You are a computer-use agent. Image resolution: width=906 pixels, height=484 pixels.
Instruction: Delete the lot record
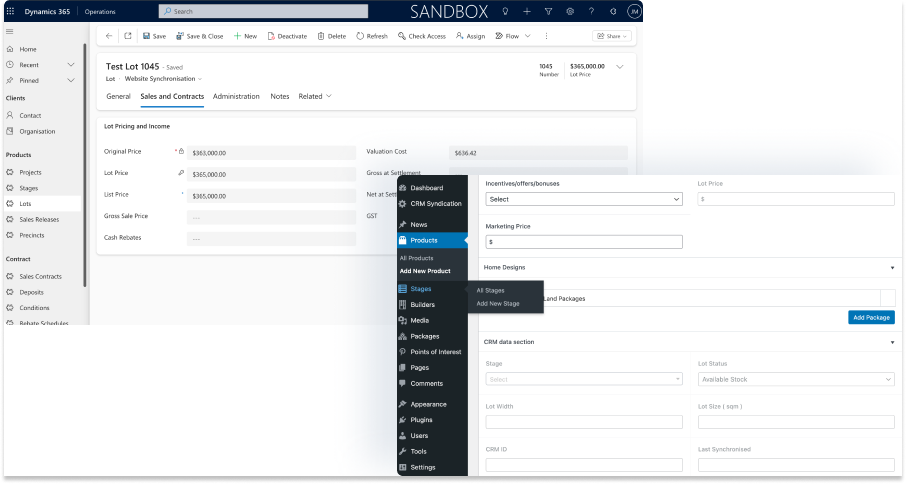[x=332, y=36]
